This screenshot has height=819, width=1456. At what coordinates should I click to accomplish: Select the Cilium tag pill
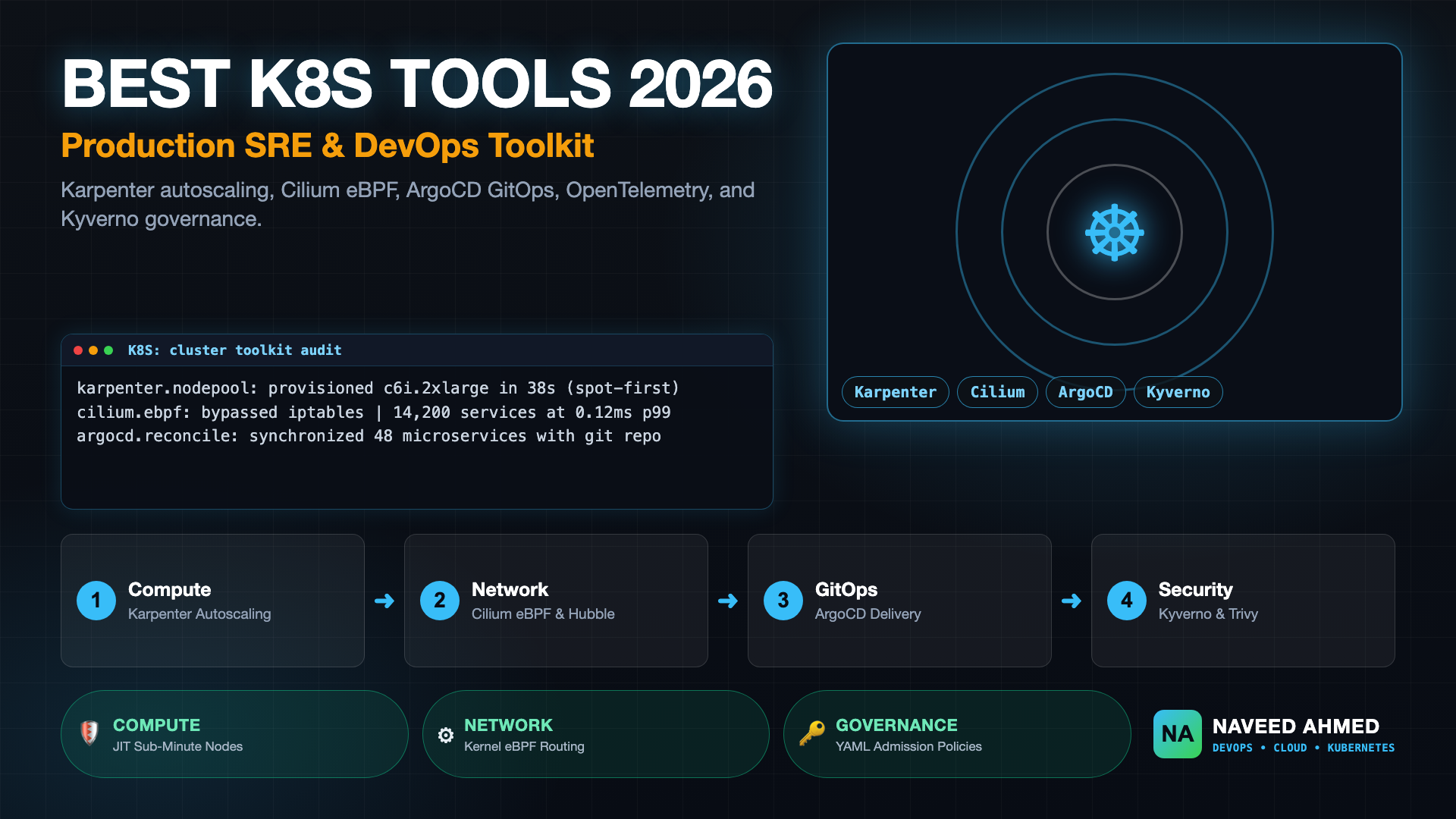[997, 392]
